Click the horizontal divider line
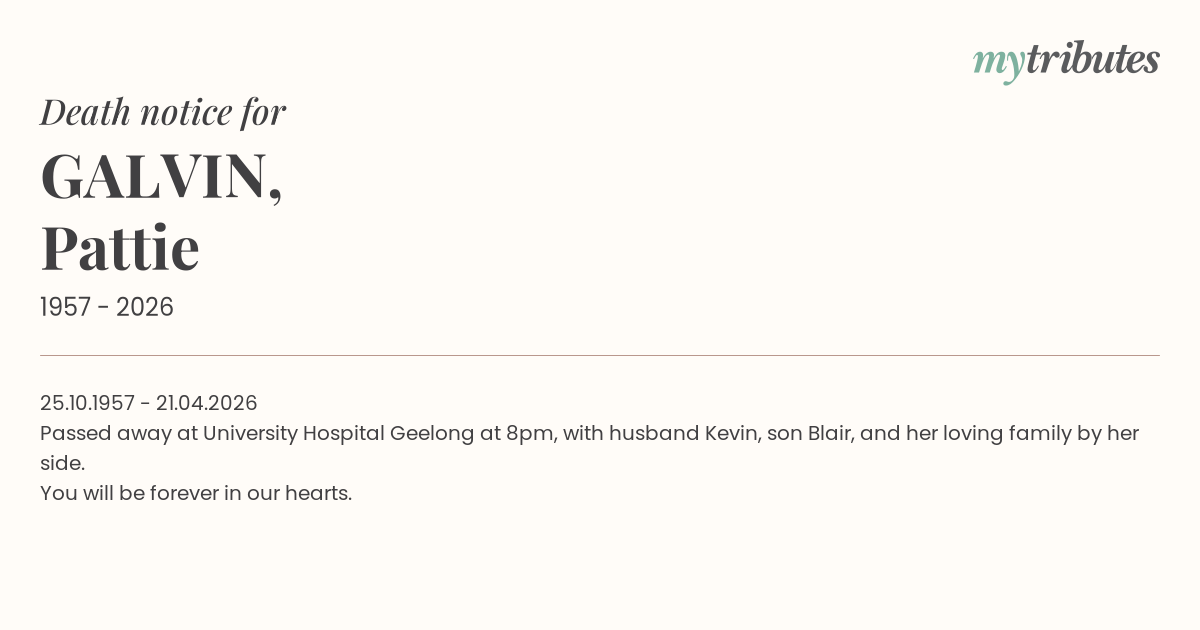This screenshot has width=1200, height=630. [600, 355]
